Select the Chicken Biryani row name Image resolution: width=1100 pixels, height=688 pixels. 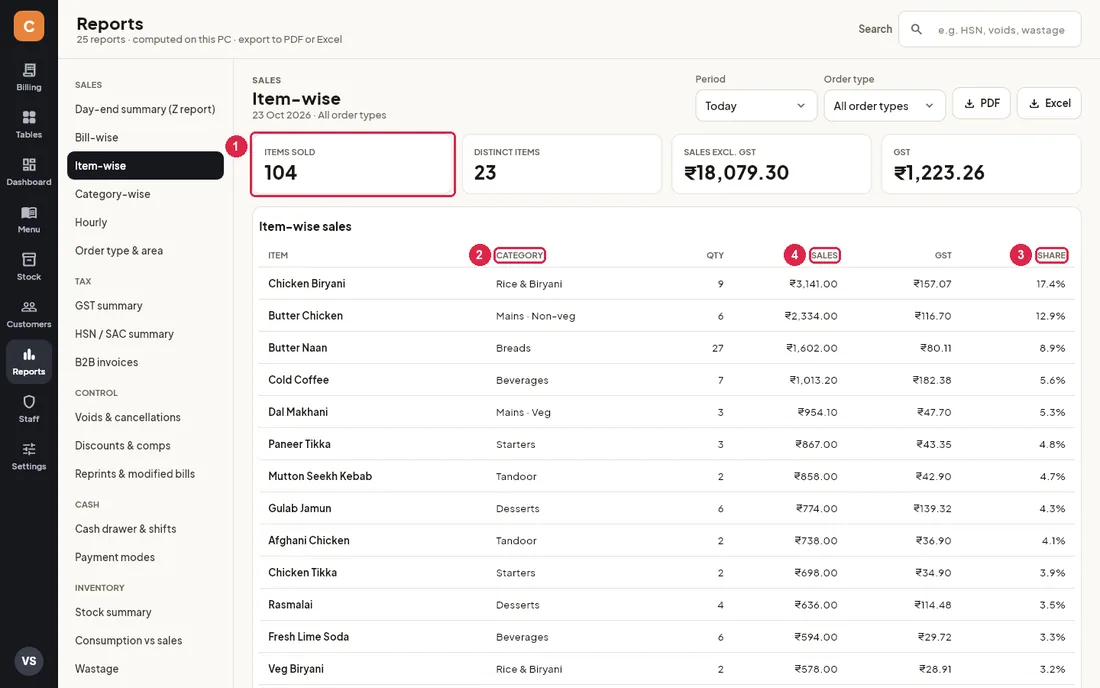tap(307, 283)
